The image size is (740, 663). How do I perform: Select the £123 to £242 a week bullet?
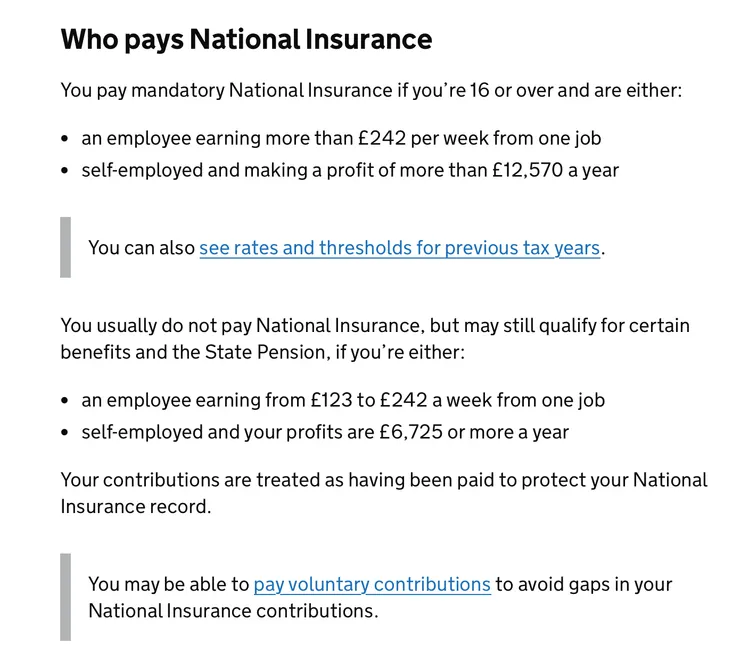click(x=343, y=400)
